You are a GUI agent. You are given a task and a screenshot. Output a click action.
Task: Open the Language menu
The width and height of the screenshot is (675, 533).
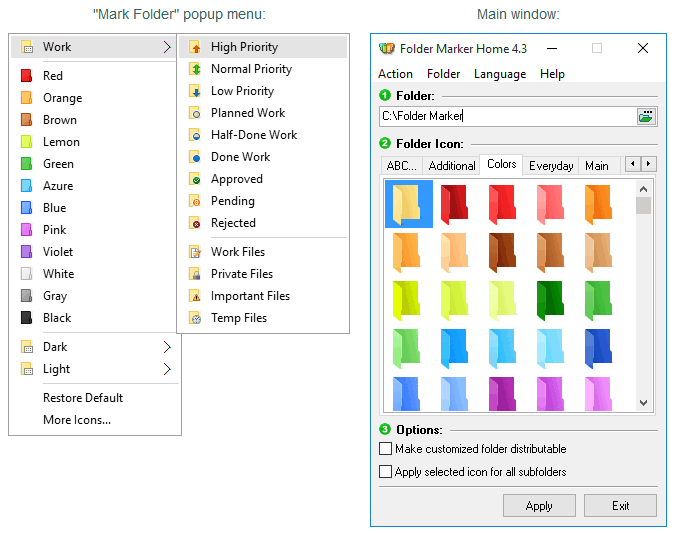(x=500, y=74)
